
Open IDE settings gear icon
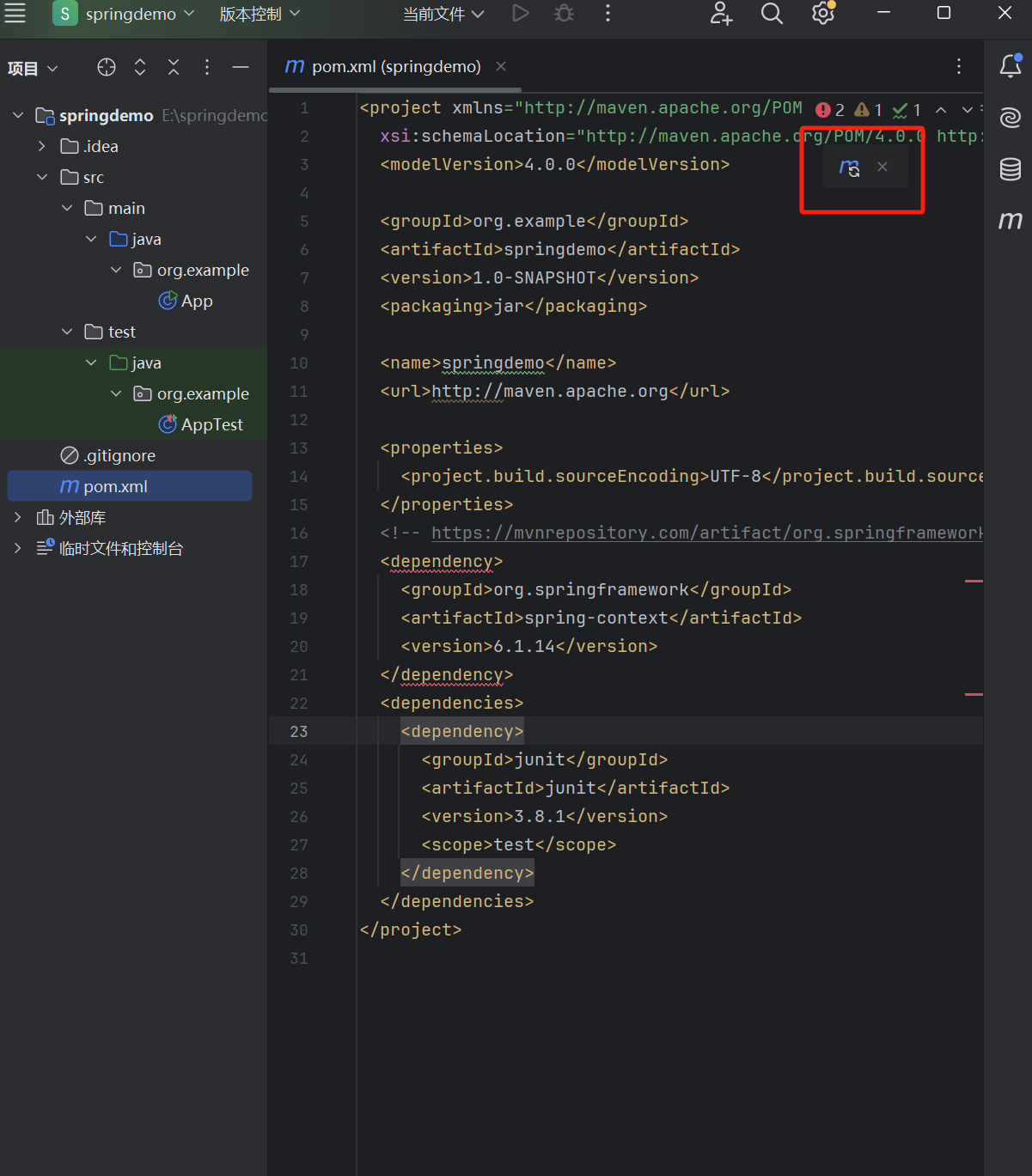coord(823,13)
